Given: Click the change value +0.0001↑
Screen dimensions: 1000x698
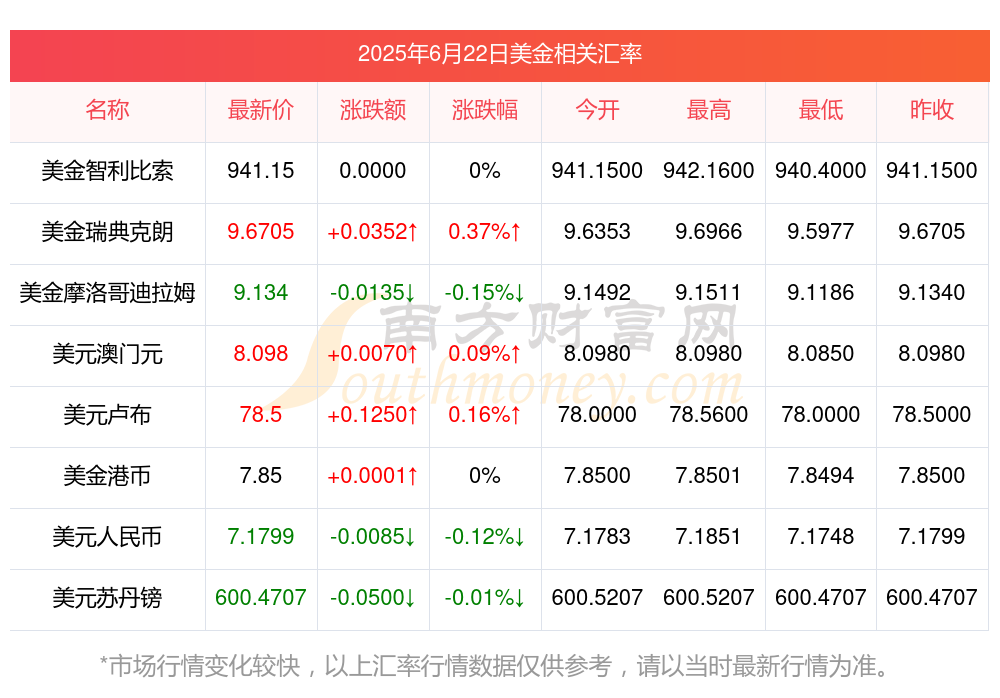Looking at the screenshot, I should (372, 476).
